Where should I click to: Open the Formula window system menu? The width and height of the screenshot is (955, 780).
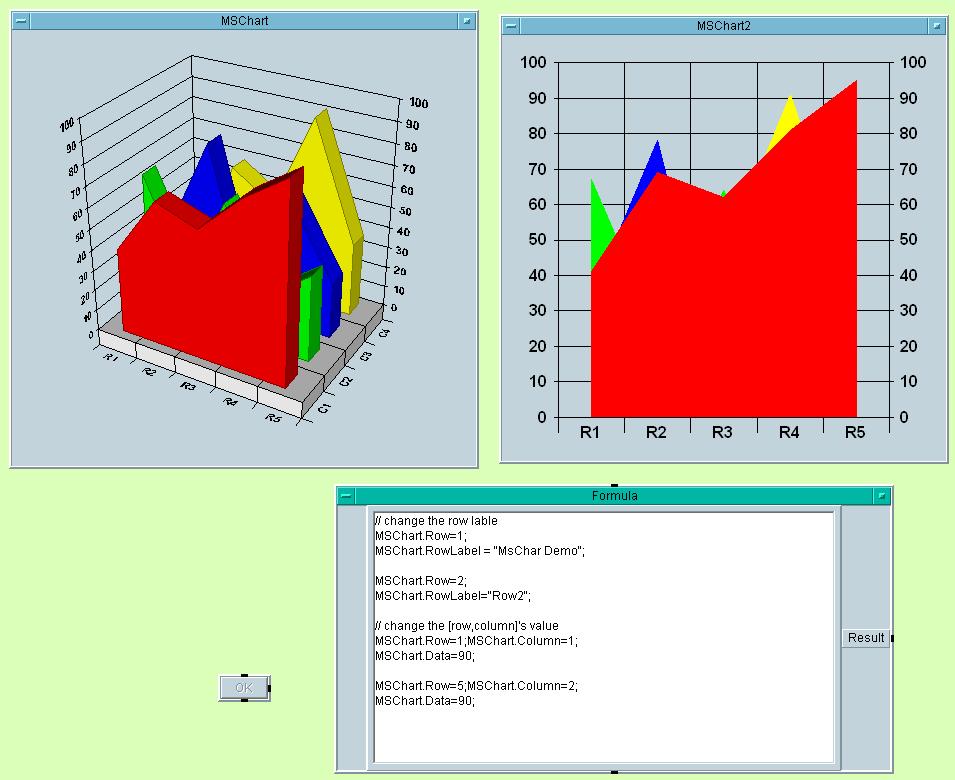click(346, 496)
